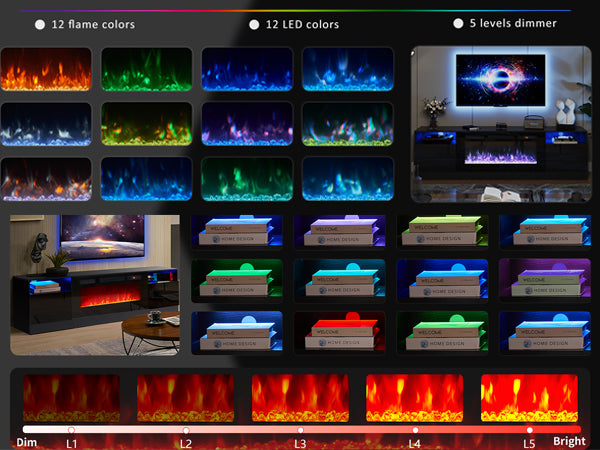Image resolution: width=600 pixels, height=450 pixels.
Task: Set dimmer slider to L4 marker
Action: [x=415, y=430]
